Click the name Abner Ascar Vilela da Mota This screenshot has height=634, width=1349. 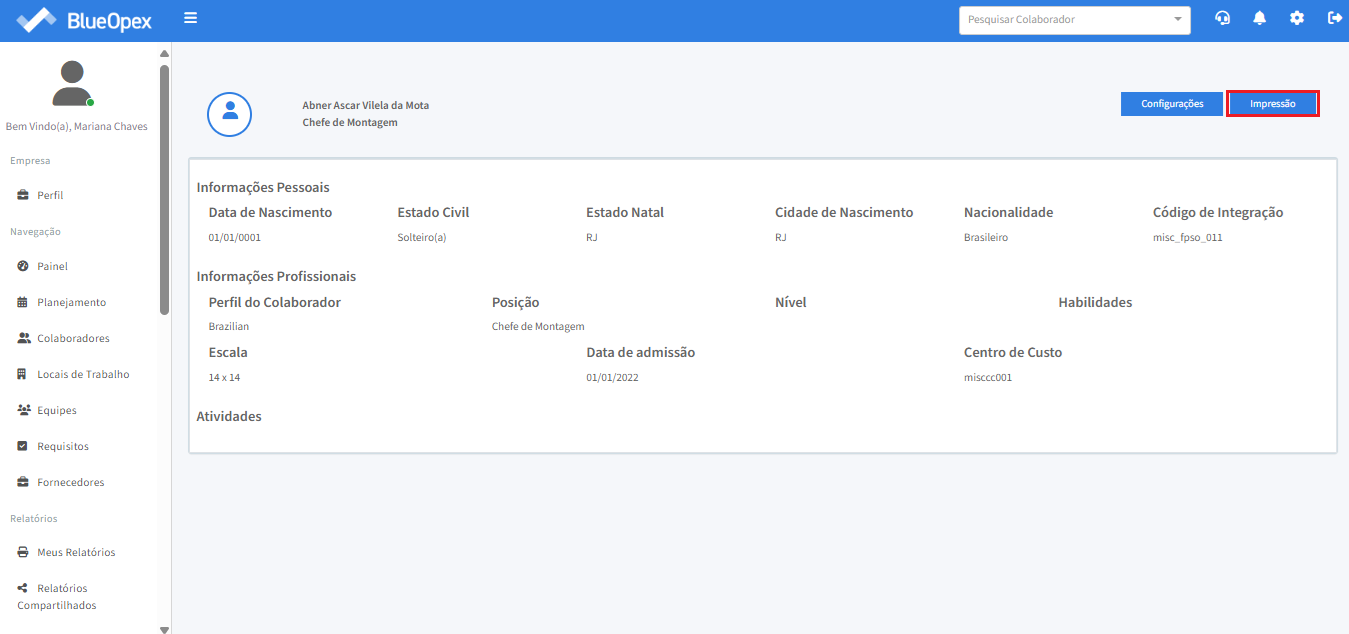[366, 105]
